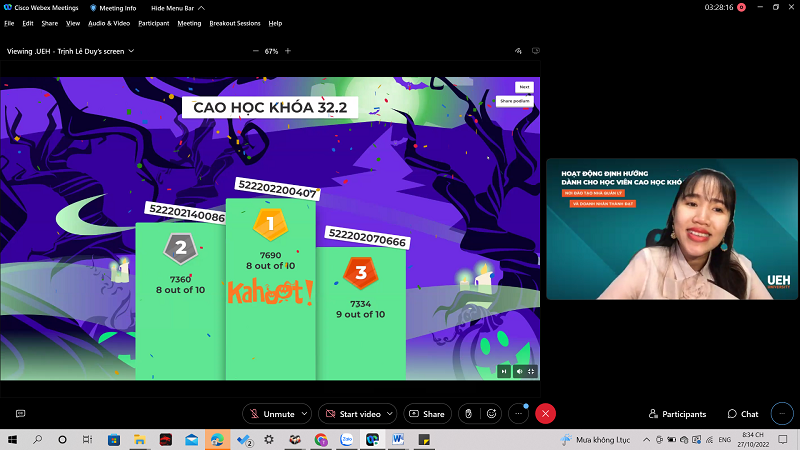This screenshot has height=450, width=800.
Task: Open Settings gear in taskbar
Action: click(269, 440)
